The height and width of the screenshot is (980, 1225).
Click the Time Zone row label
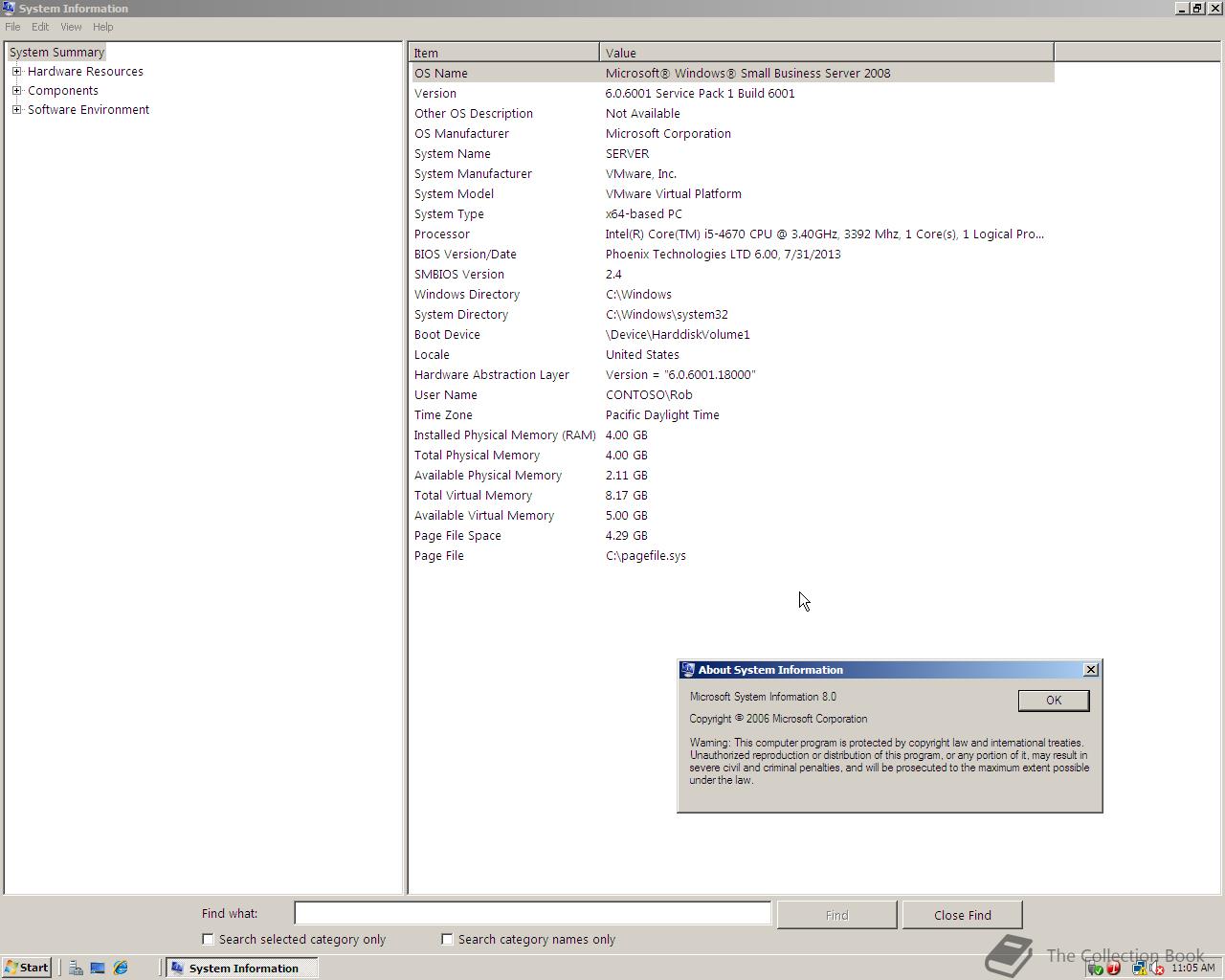tap(442, 414)
